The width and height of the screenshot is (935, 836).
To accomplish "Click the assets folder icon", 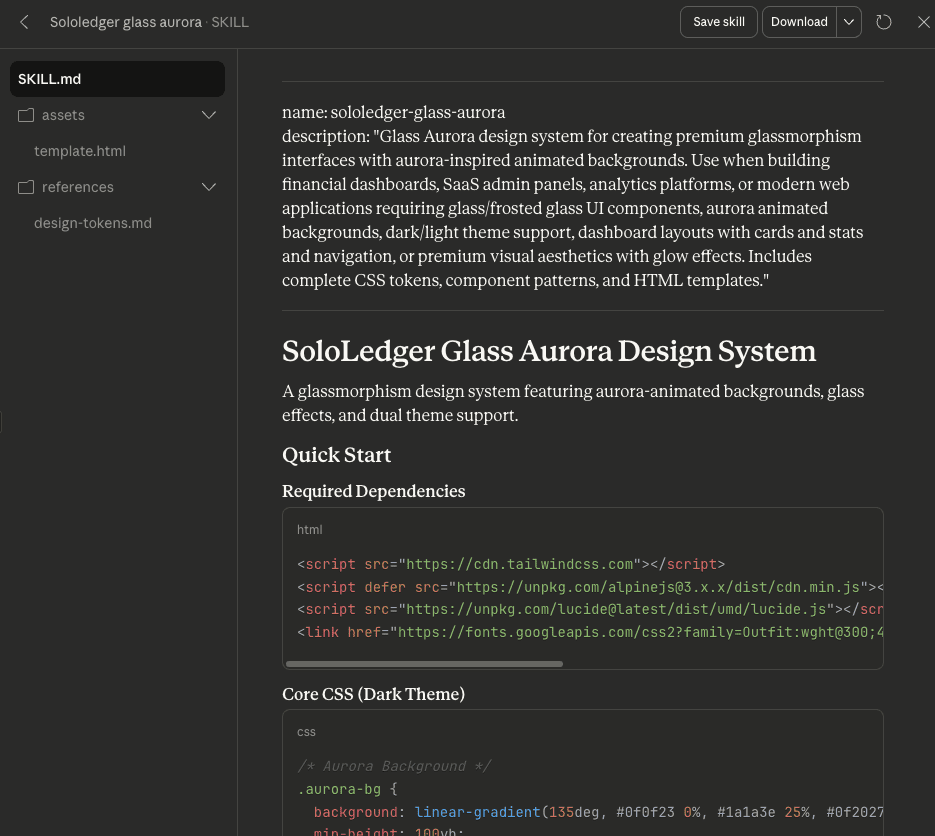I will pyautogui.click(x=26, y=115).
